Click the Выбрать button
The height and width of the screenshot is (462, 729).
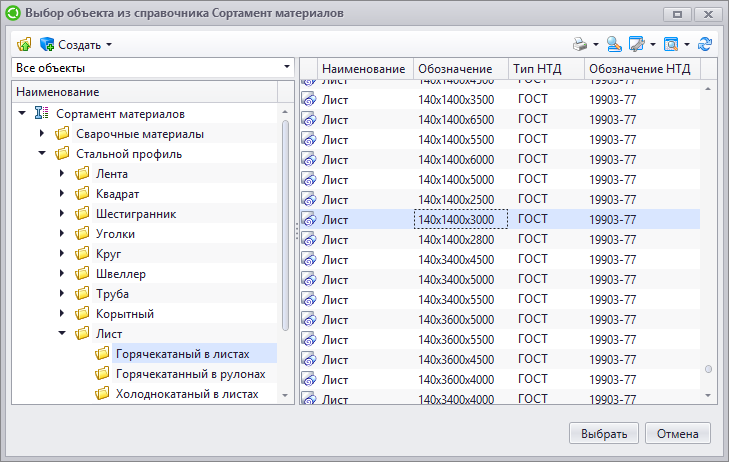[603, 433]
